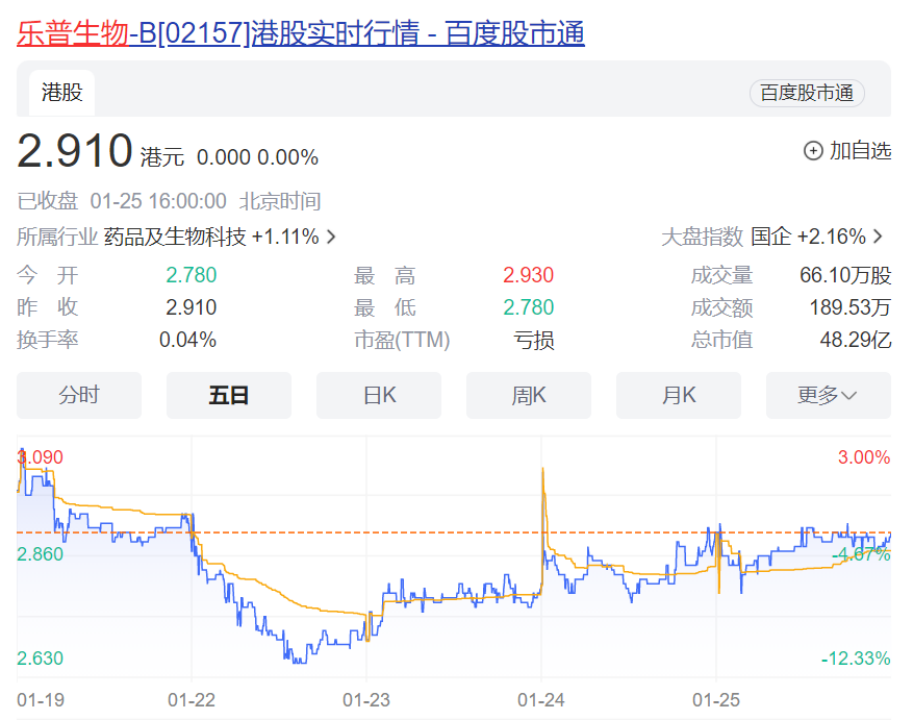Click the 昨收 value 2.910
914x720 pixels.
191,307
